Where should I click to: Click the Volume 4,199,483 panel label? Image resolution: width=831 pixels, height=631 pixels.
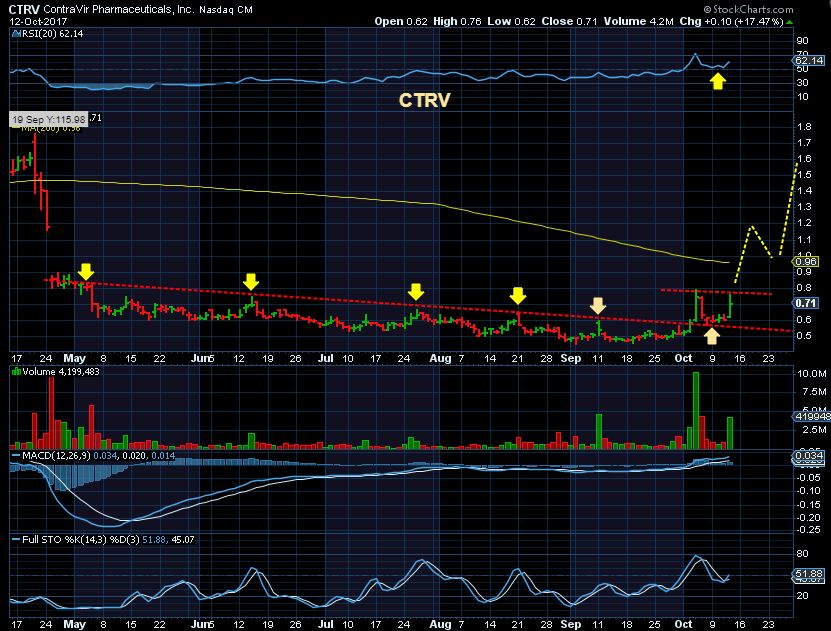(61, 371)
